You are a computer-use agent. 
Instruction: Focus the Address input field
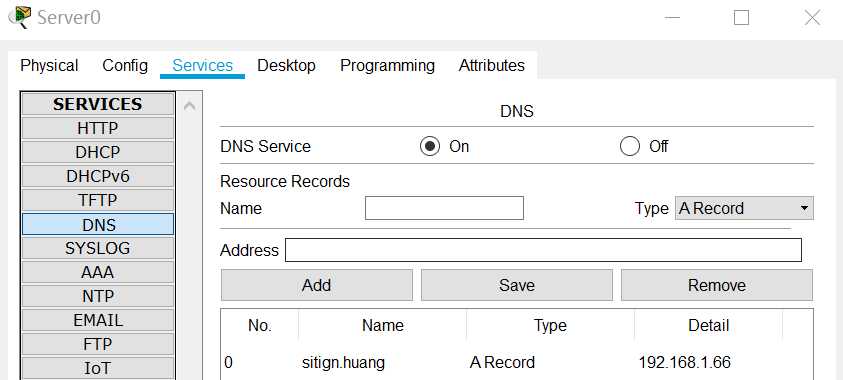[543, 250]
